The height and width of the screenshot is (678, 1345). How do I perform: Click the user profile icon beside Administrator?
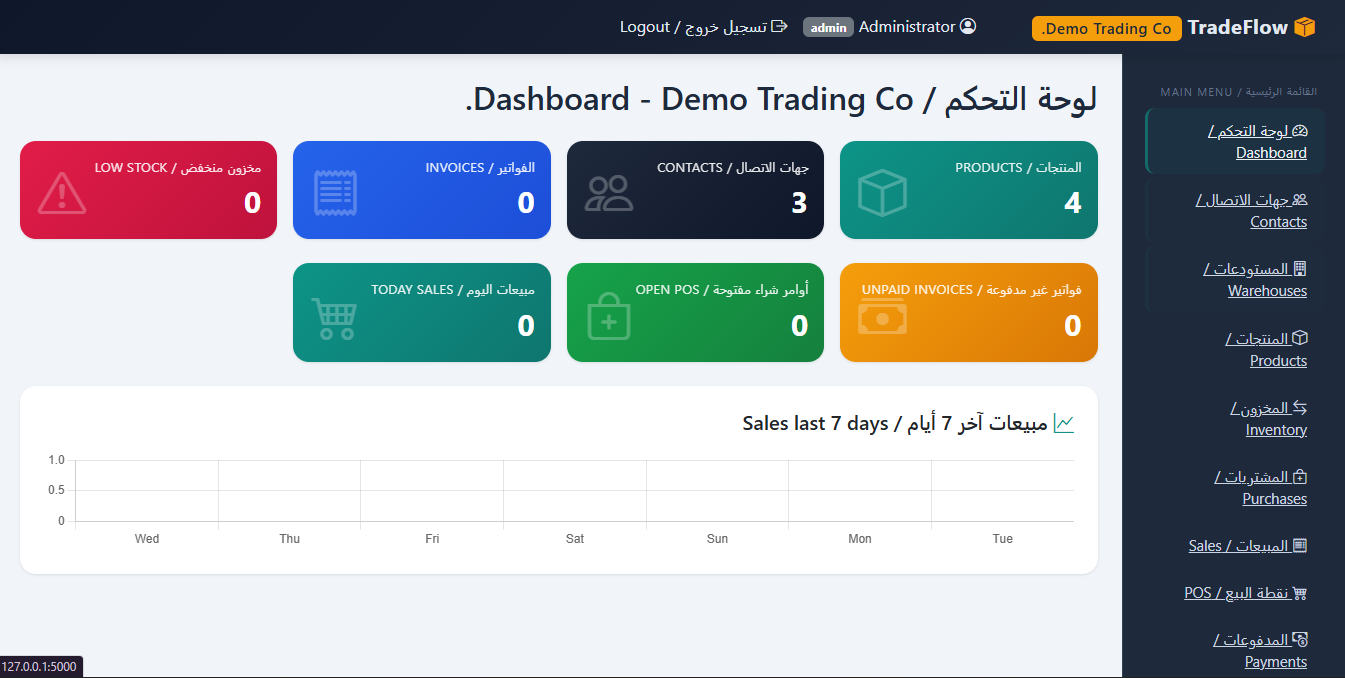click(968, 27)
